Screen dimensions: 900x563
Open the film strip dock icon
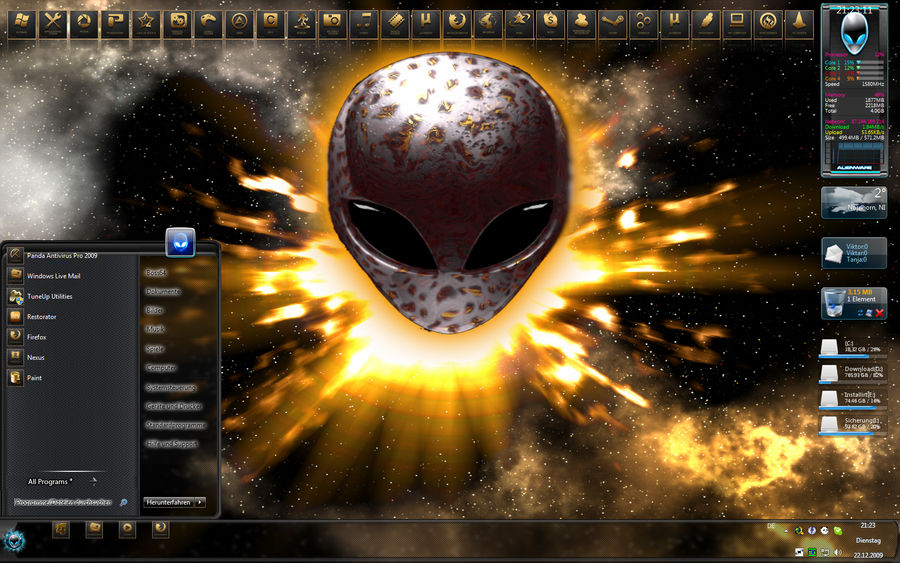click(395, 24)
